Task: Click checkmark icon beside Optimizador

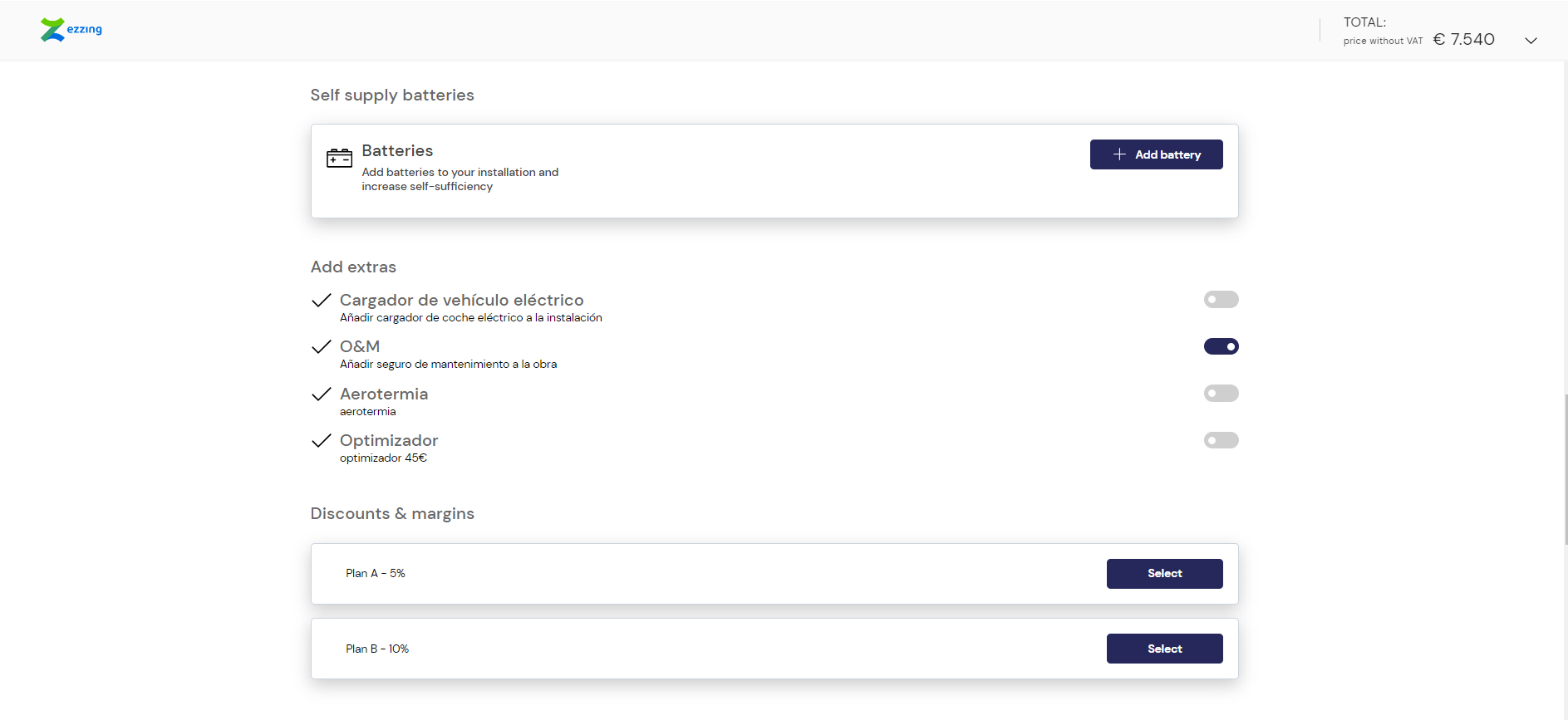Action: [x=322, y=441]
